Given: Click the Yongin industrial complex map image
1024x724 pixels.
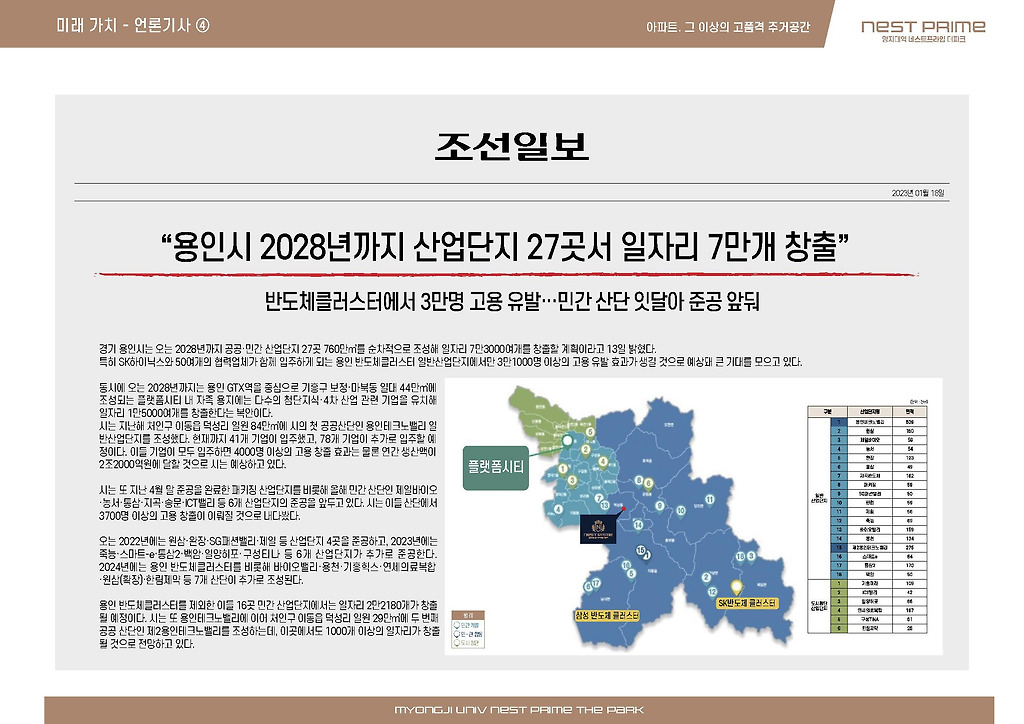Looking at the screenshot, I should coord(694,516).
